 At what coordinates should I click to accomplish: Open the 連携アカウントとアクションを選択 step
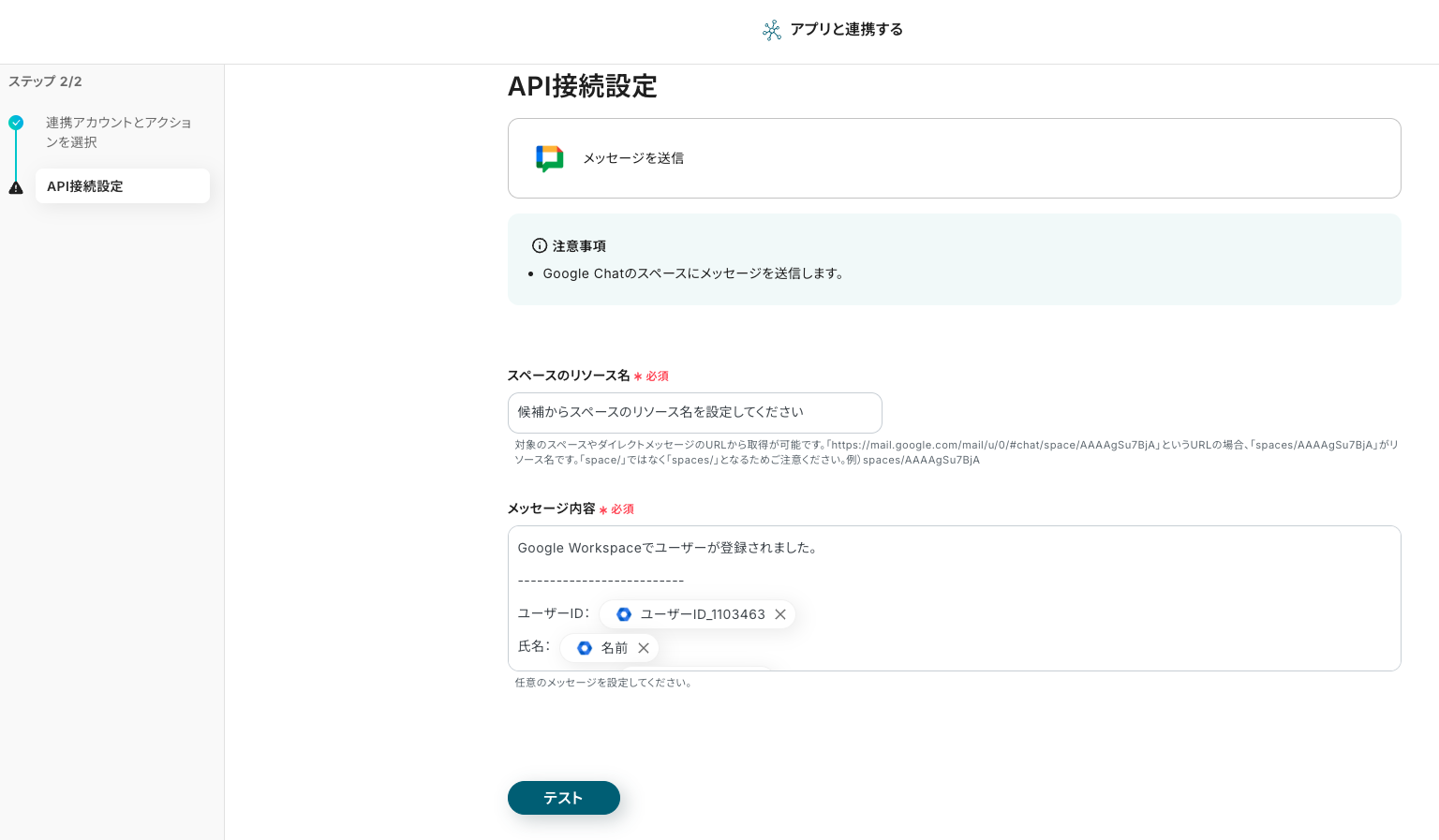click(x=118, y=132)
